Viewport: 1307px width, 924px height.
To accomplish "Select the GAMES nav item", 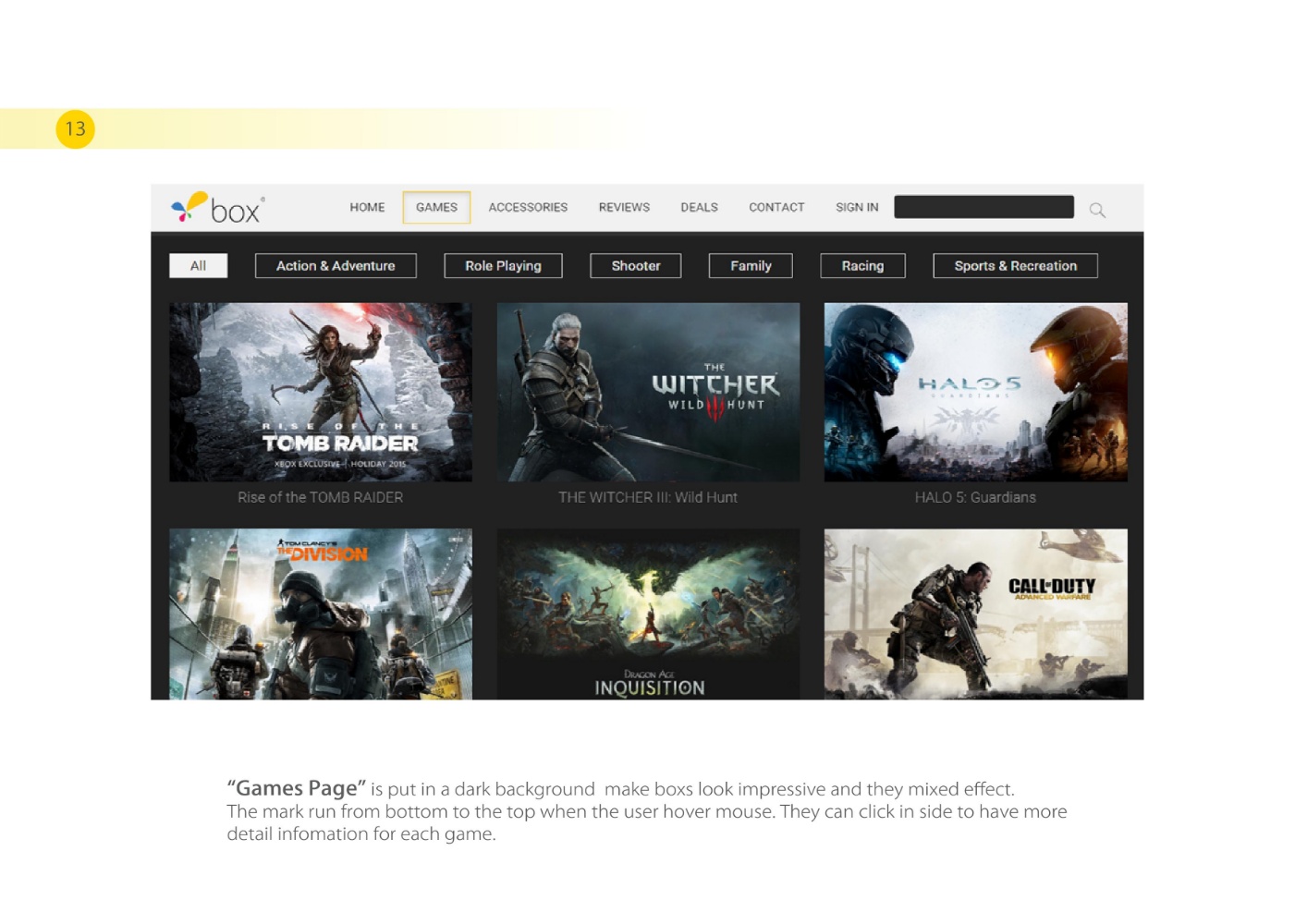I will 436,208.
